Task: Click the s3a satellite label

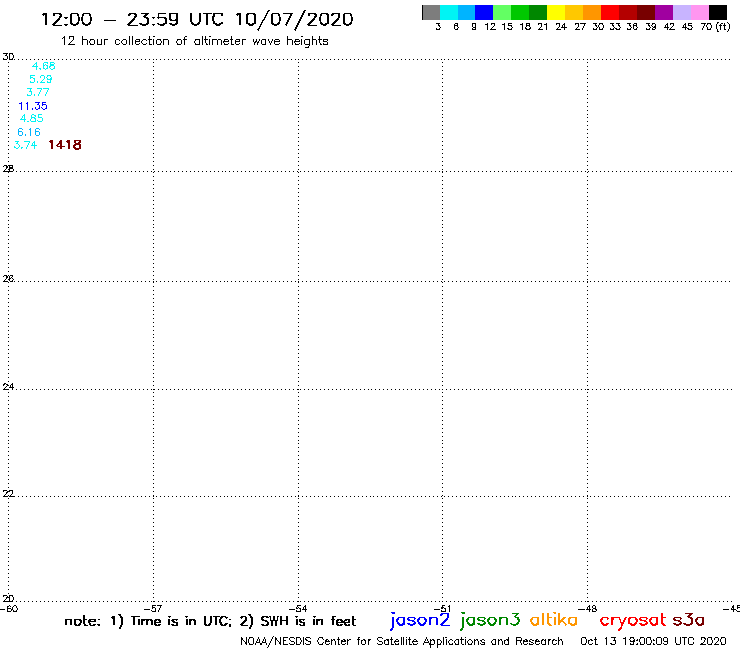Action: (689, 620)
